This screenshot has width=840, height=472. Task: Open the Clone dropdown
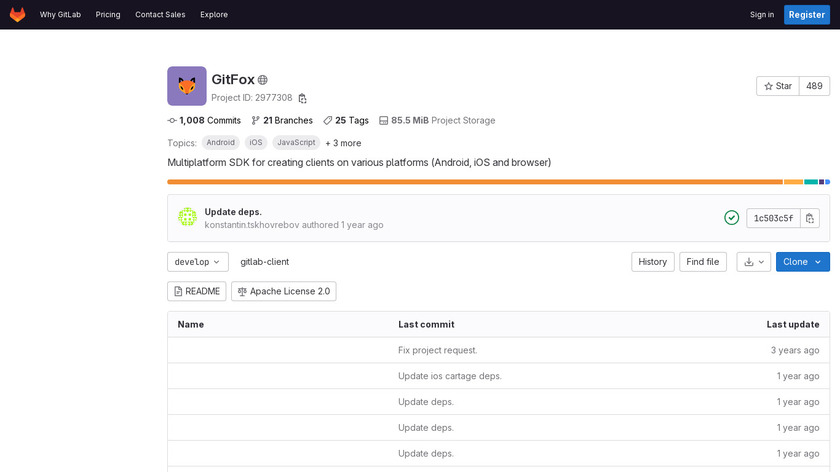tap(802, 262)
